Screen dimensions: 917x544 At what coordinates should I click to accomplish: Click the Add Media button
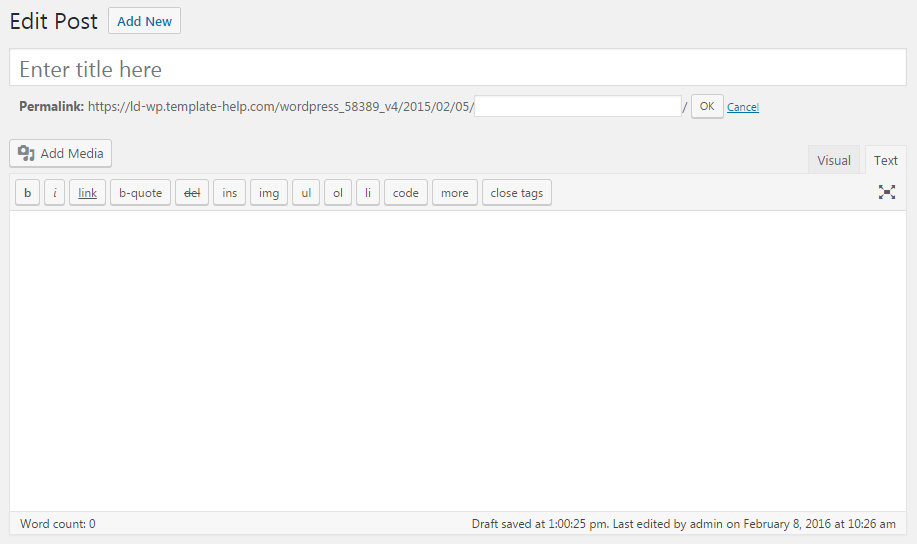click(x=61, y=153)
